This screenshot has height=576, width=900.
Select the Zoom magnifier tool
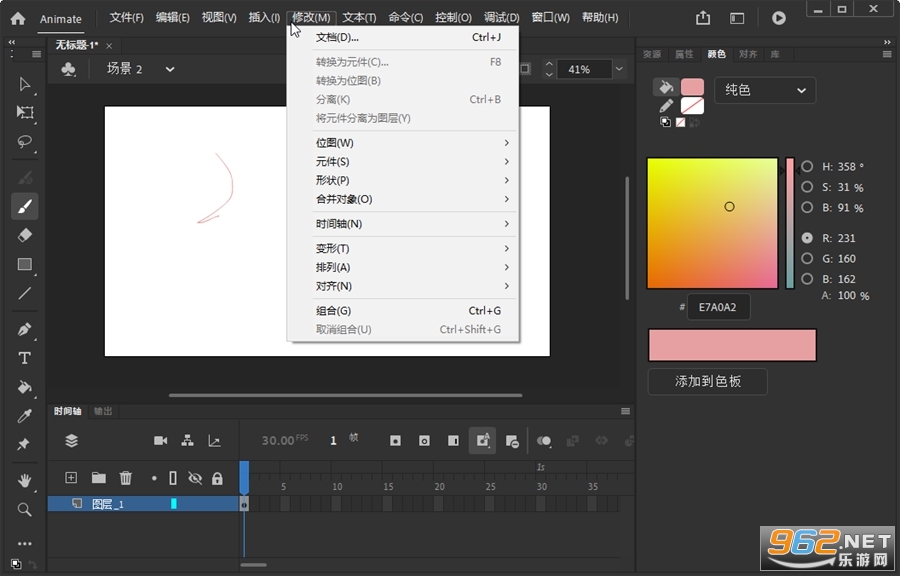[24, 509]
